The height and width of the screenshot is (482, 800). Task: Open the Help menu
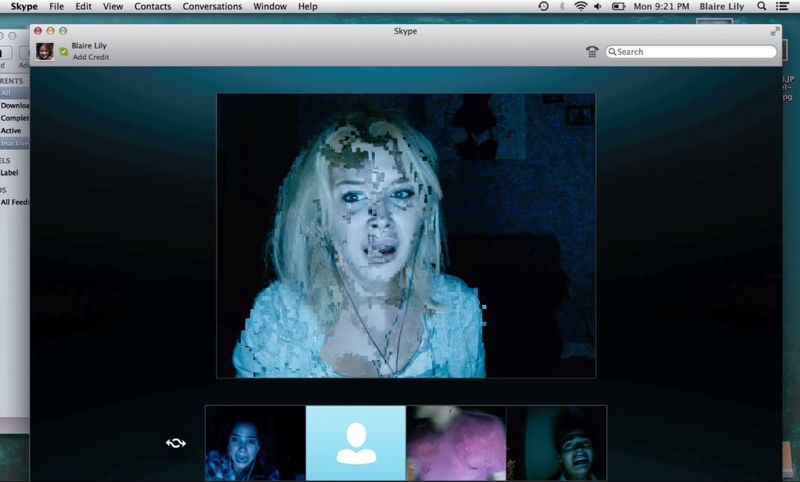tap(308, 7)
